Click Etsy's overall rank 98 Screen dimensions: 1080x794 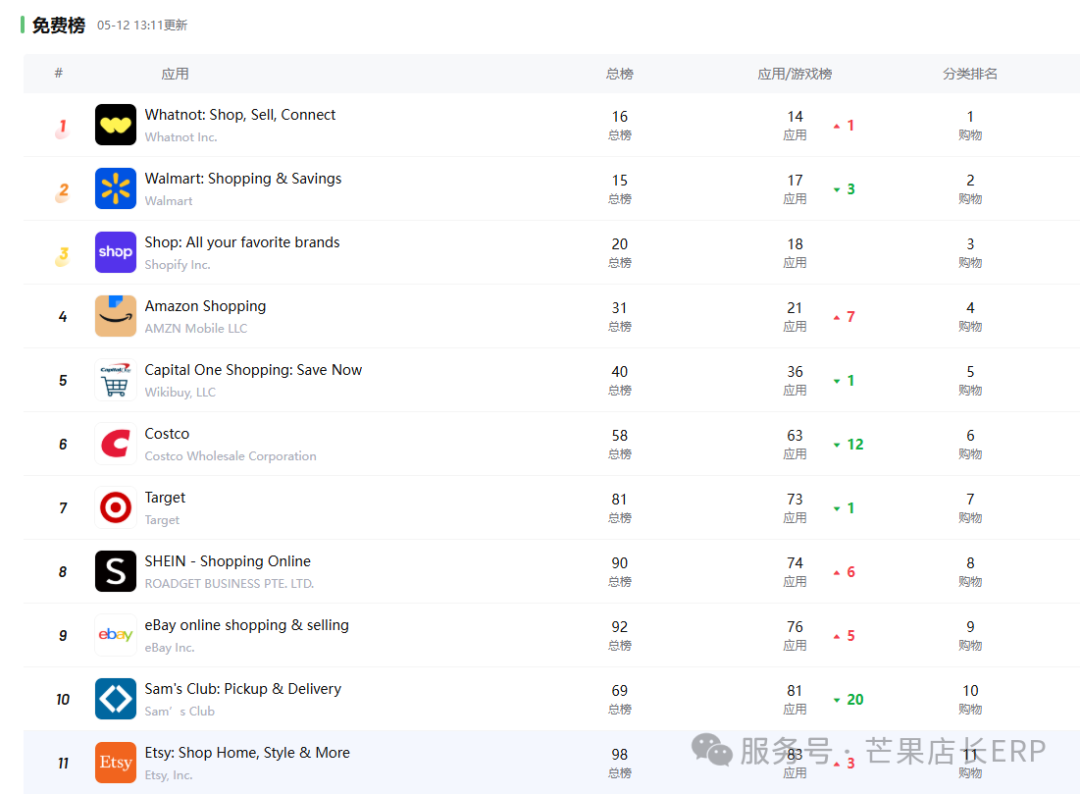(x=619, y=755)
